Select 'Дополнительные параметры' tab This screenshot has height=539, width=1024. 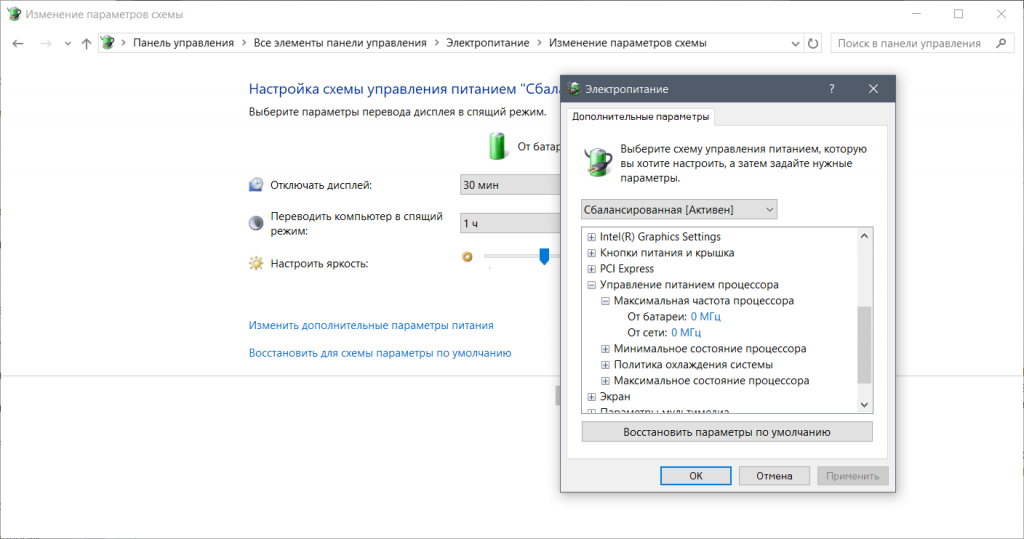point(640,116)
